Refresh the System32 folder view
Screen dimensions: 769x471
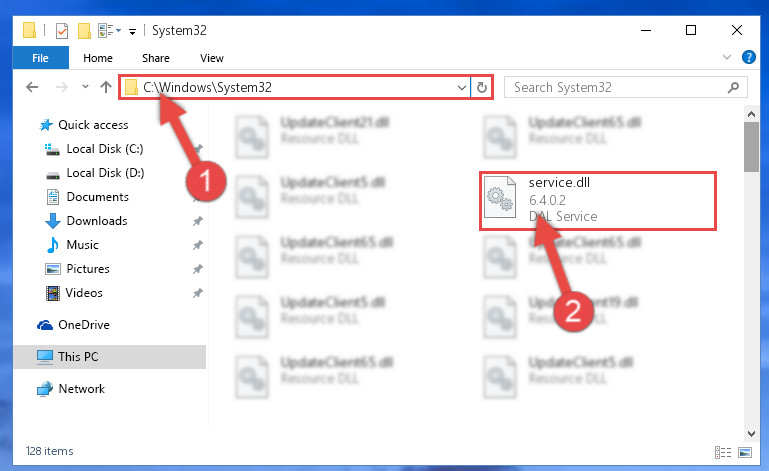[482, 87]
